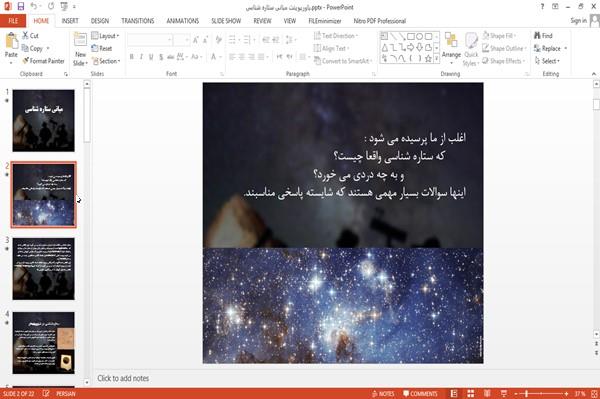Image resolution: width=600 pixels, height=399 pixels.
Task: Switch to Slide Sorter view in status bar
Action: tap(471, 394)
